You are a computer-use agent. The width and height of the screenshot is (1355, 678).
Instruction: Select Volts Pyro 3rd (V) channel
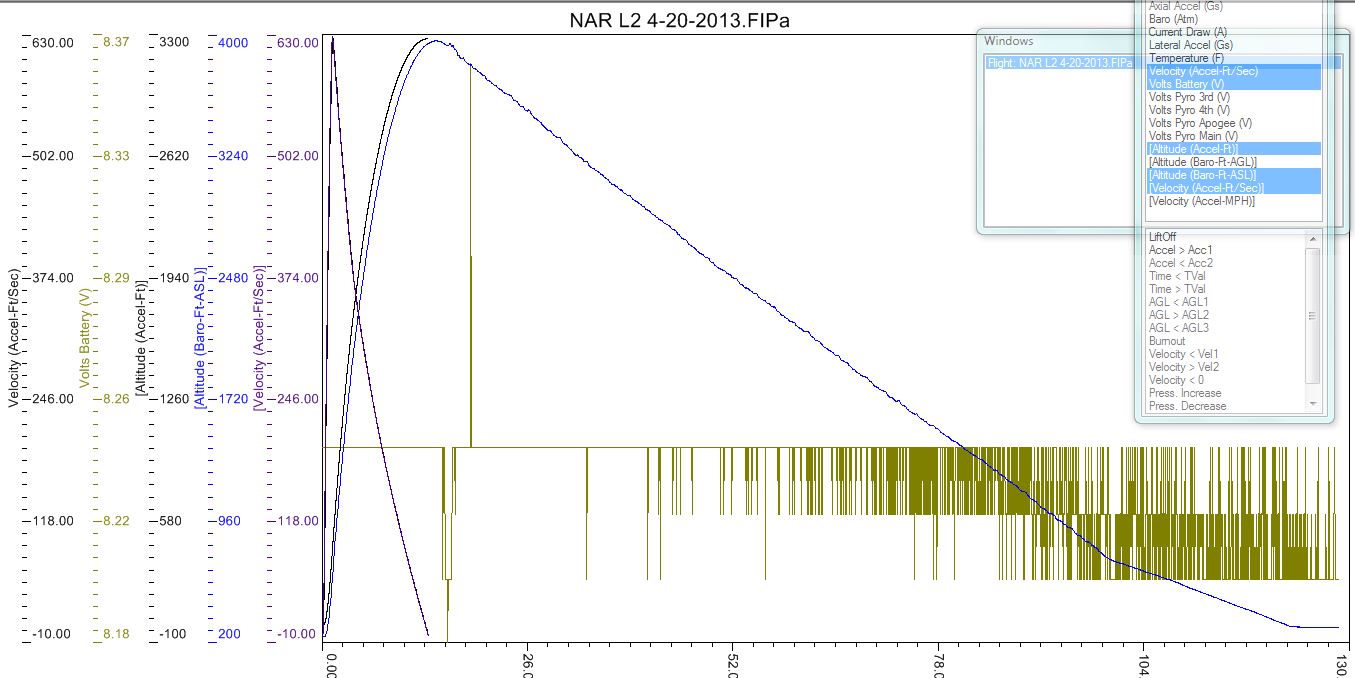point(1189,97)
